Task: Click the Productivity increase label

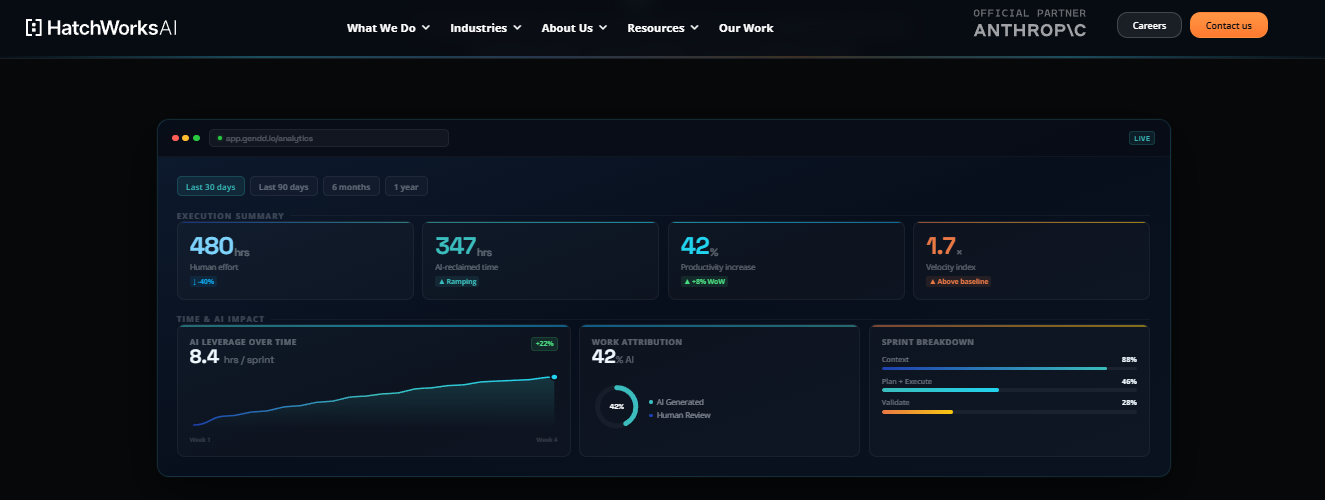Action: tap(718, 267)
